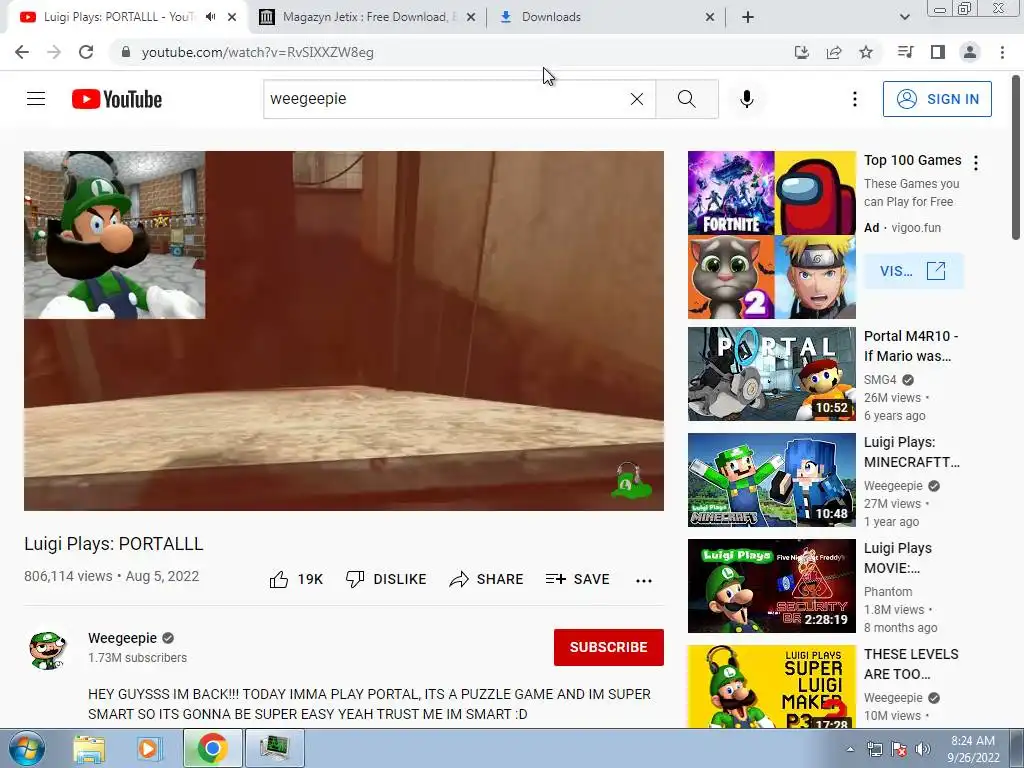Click the Chrome taskbar icon
This screenshot has width=1024, height=768.
point(212,749)
